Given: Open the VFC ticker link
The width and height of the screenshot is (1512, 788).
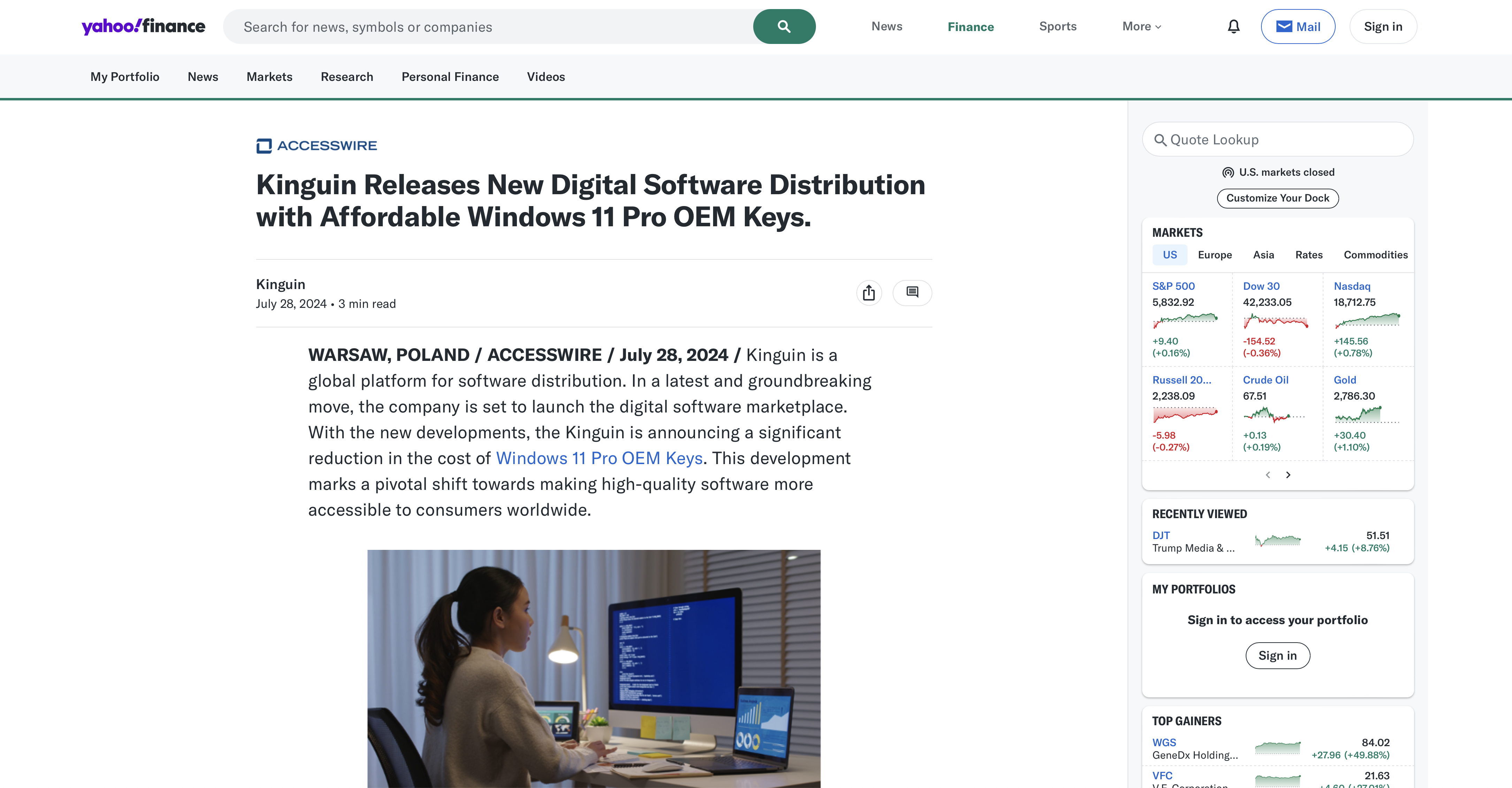Looking at the screenshot, I should [1162, 776].
